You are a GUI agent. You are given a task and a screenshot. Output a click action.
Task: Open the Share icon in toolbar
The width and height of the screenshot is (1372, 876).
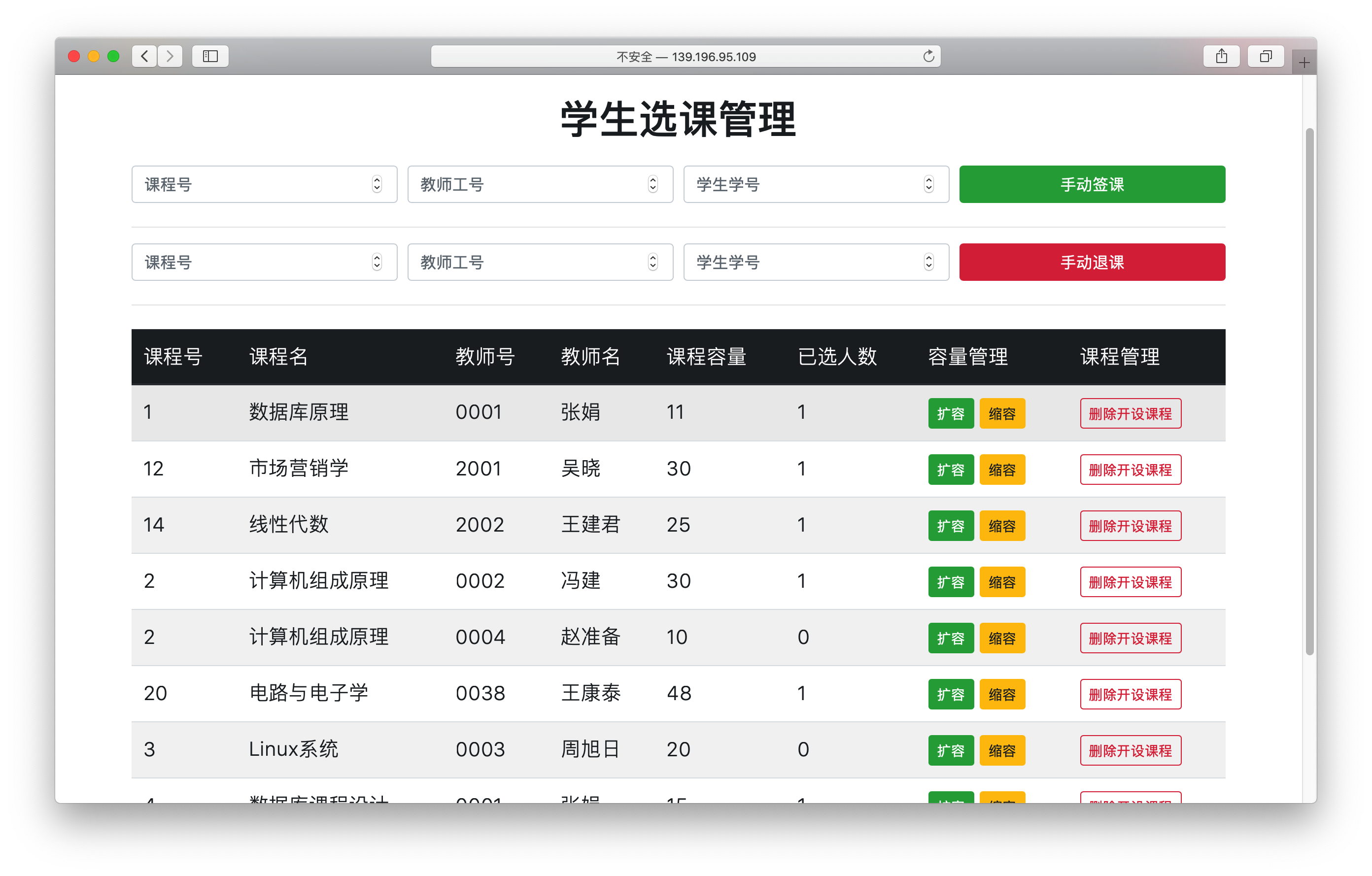(x=1221, y=56)
